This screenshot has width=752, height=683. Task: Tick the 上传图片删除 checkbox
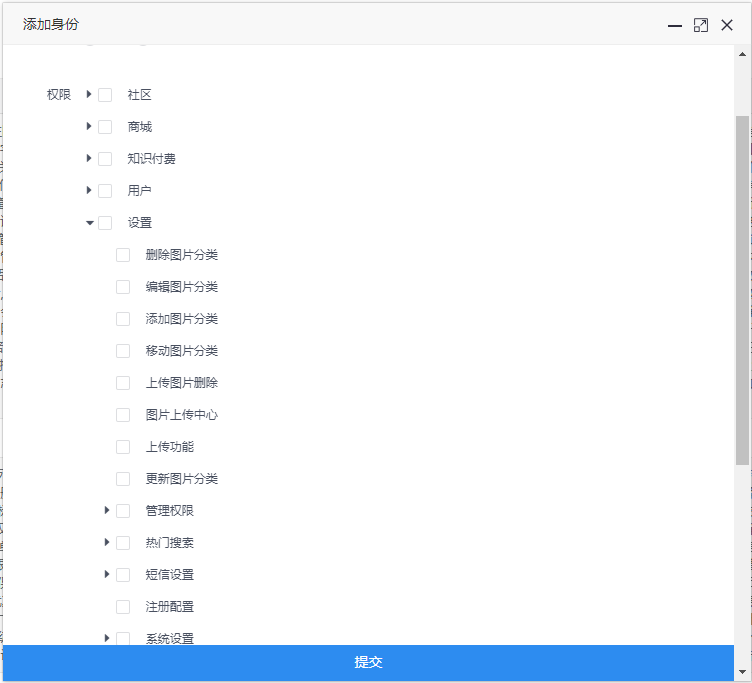tap(123, 383)
